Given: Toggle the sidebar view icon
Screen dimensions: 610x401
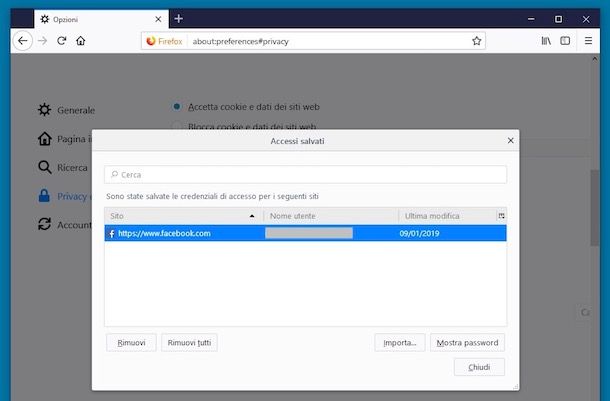Looking at the screenshot, I should [x=565, y=41].
